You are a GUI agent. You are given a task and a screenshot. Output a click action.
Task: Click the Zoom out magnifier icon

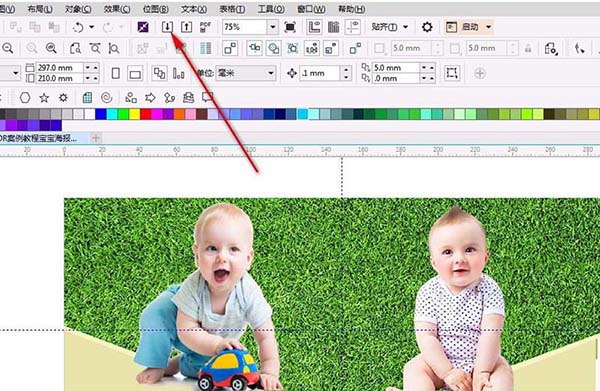(8, 48)
